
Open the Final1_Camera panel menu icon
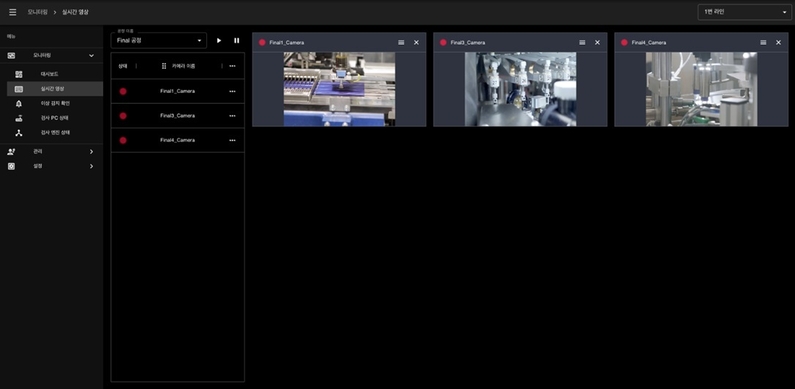[401, 43]
